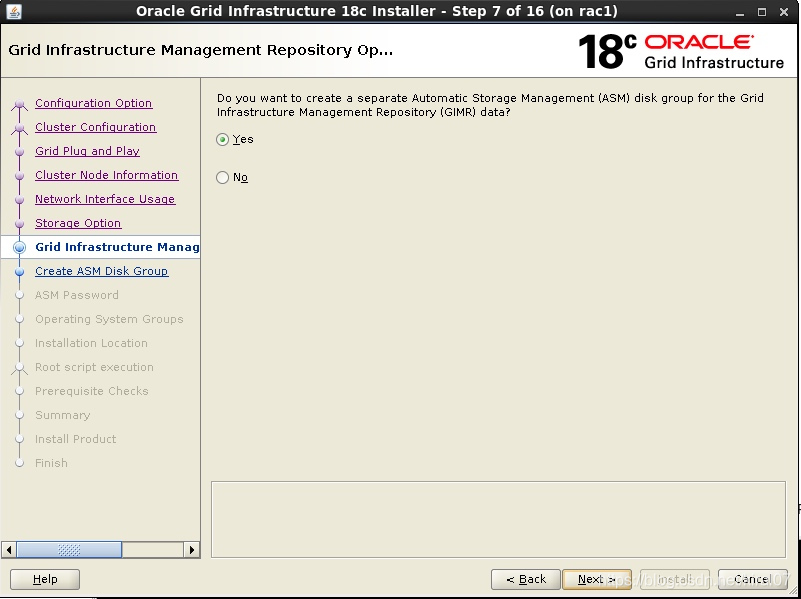Screen dimensions: 801x599
Task: Click the active step bullet for Grid Infrastructure Management
Action: pyautogui.click(x=19, y=248)
